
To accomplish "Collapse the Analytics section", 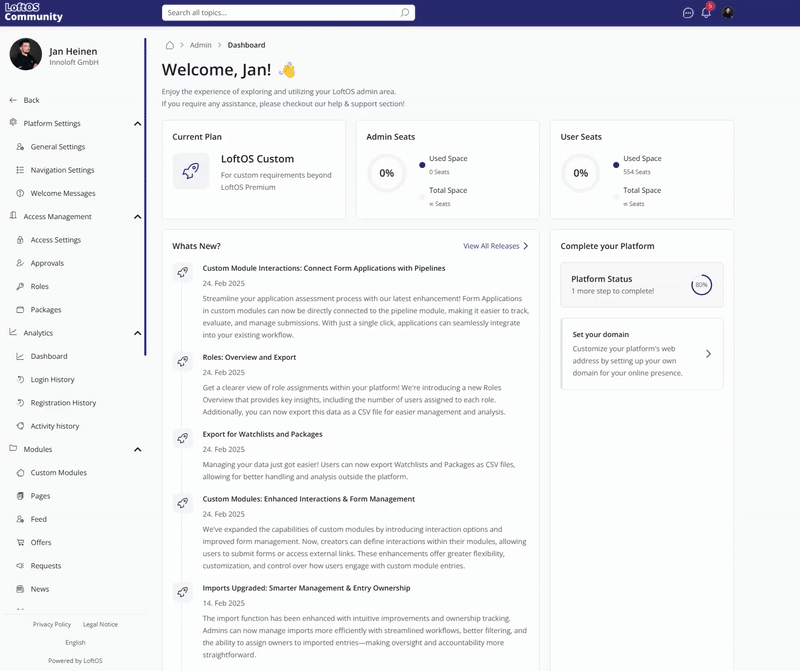I will (137, 333).
